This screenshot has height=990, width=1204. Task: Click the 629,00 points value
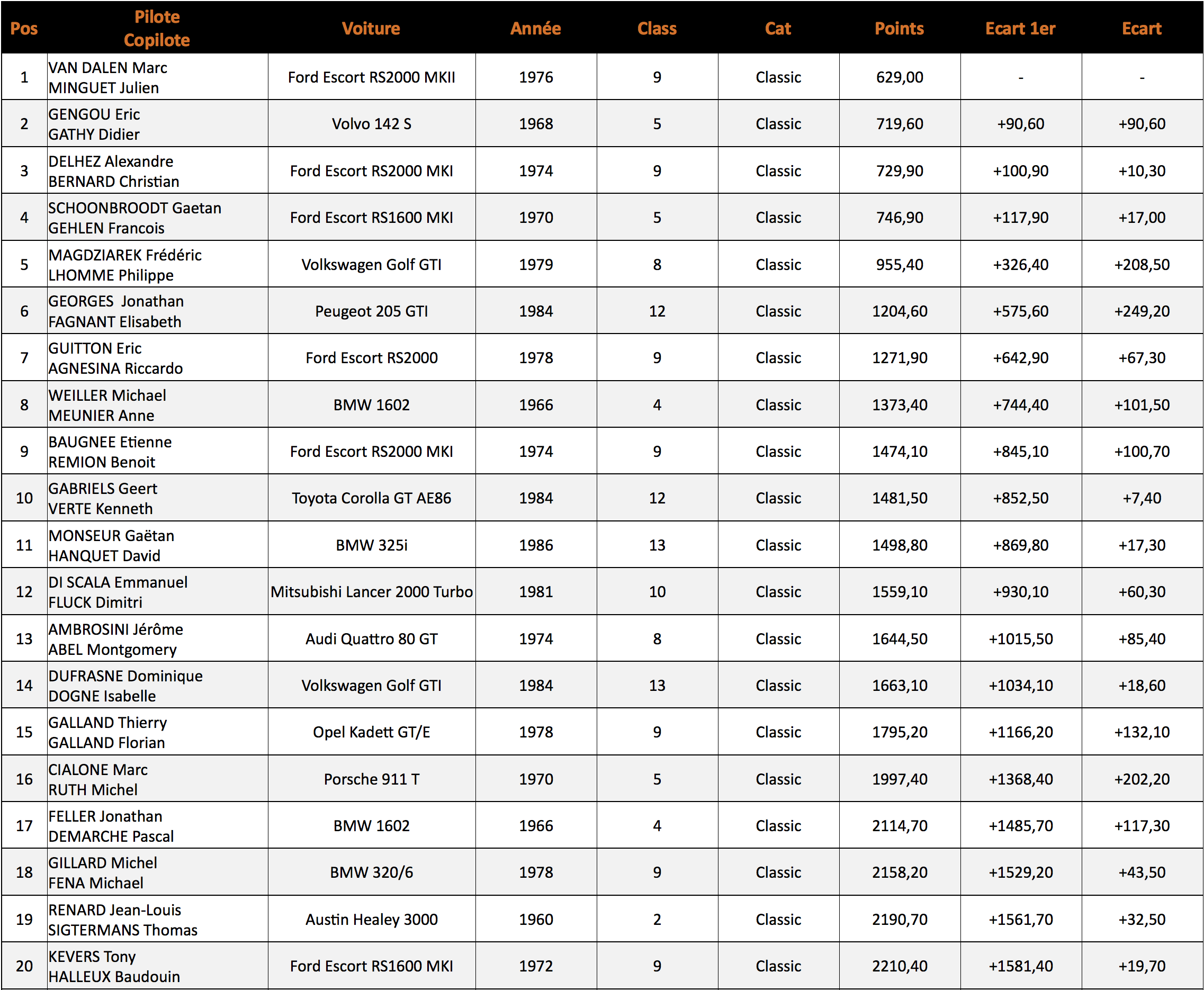[900, 77]
